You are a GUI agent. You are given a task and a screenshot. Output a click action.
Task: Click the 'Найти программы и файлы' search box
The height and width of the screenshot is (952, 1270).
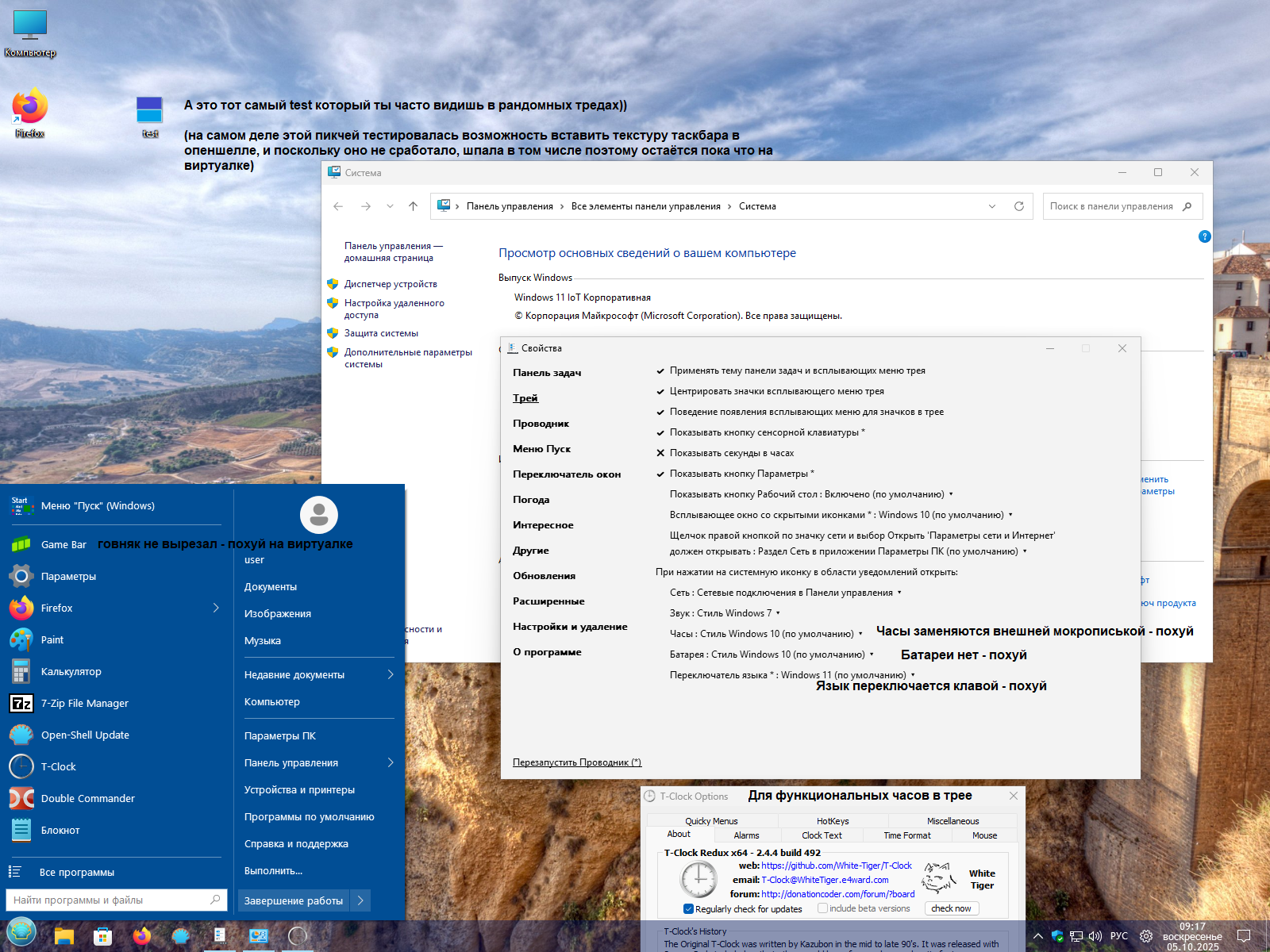117,900
